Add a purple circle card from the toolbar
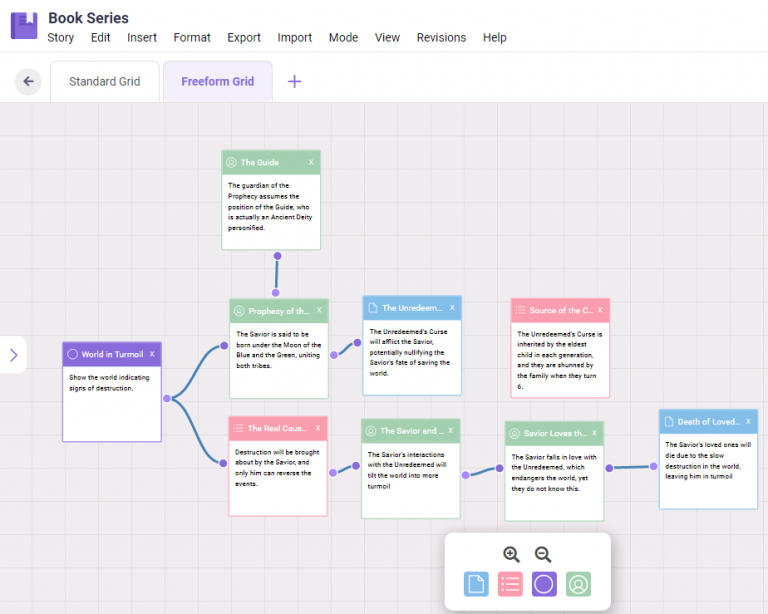Screen dimensions: 768x614 pos(544,584)
